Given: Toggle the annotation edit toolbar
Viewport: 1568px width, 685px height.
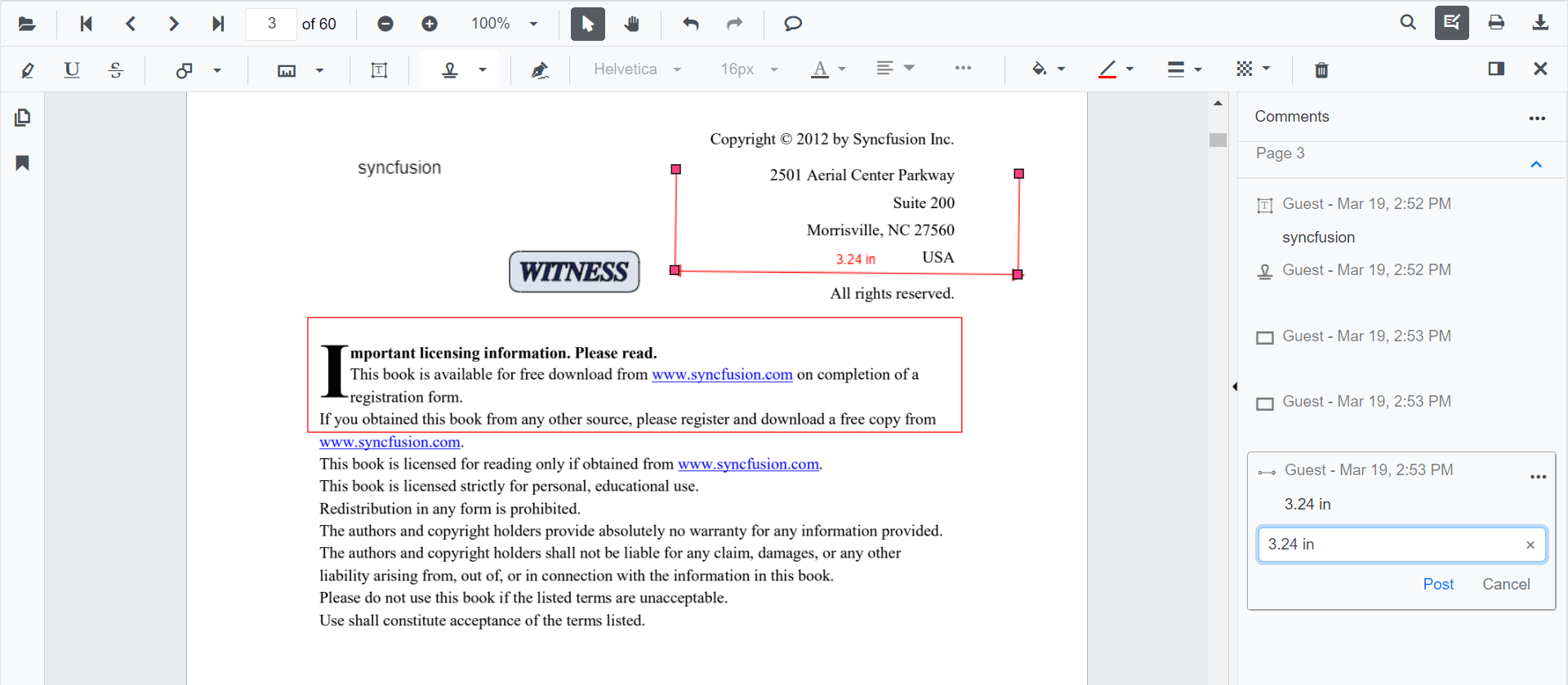Looking at the screenshot, I should [1452, 23].
